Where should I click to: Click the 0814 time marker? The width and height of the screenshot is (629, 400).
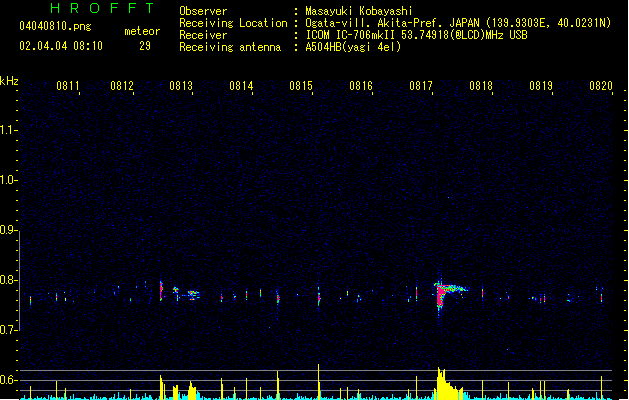click(x=241, y=86)
